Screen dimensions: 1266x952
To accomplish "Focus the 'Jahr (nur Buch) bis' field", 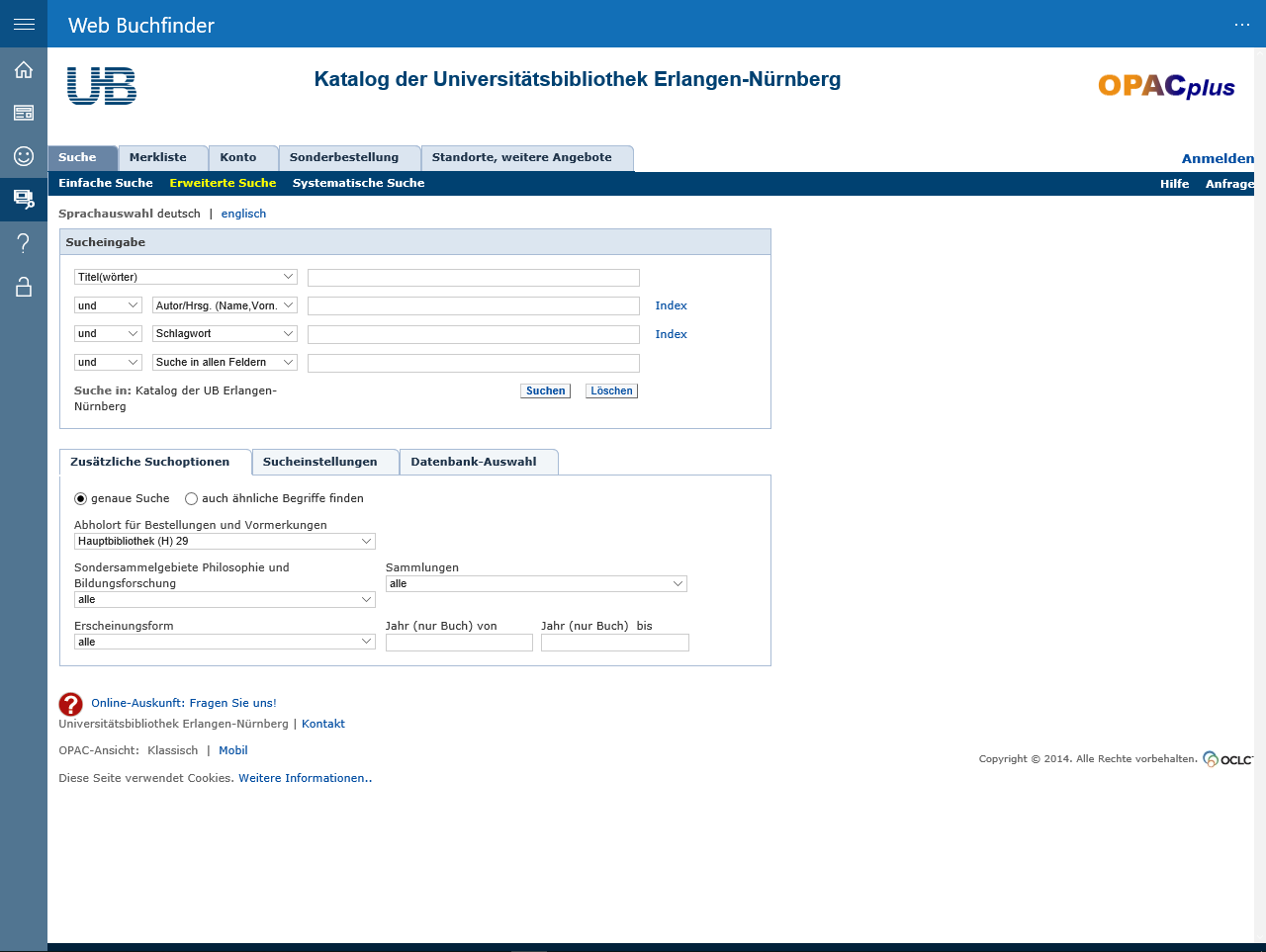I will point(615,643).
